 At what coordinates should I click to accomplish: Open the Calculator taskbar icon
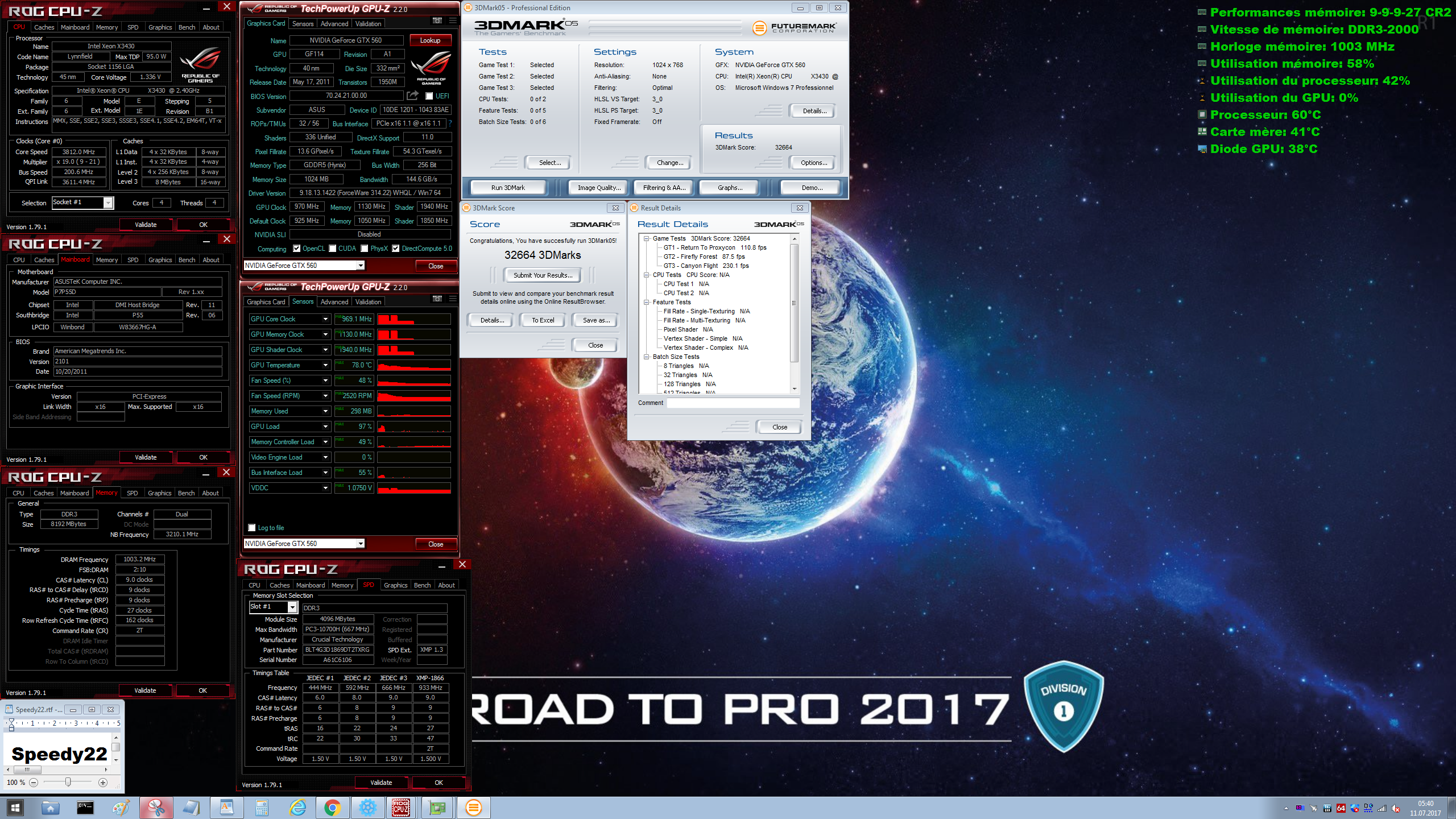coord(262,808)
